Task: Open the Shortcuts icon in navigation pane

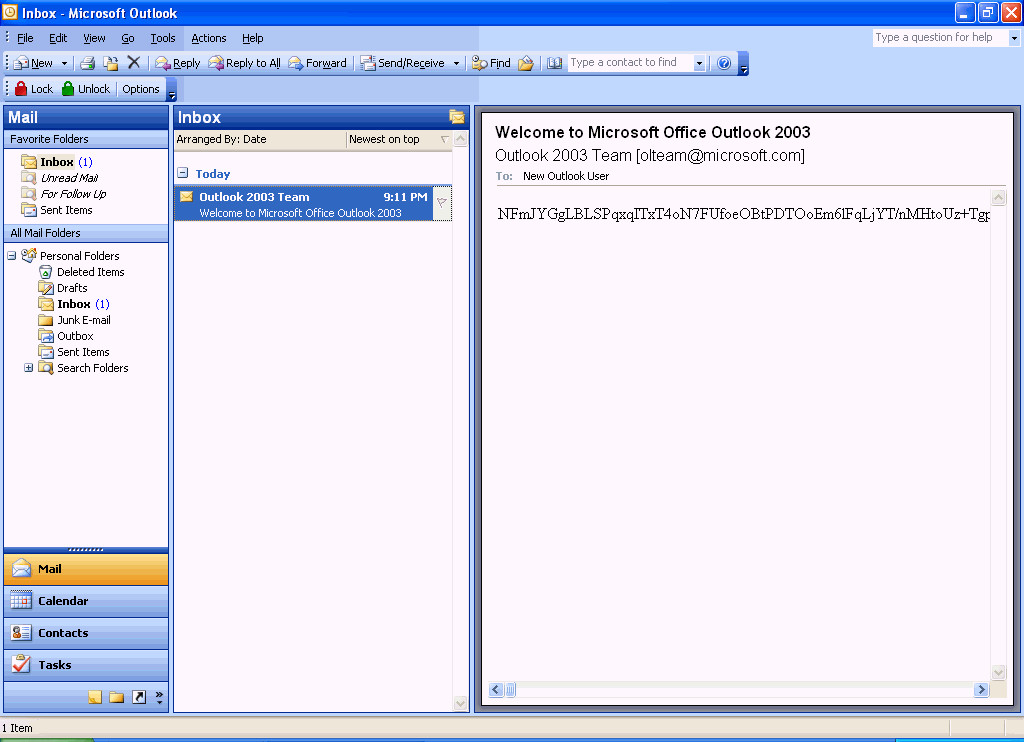Action: point(138,697)
